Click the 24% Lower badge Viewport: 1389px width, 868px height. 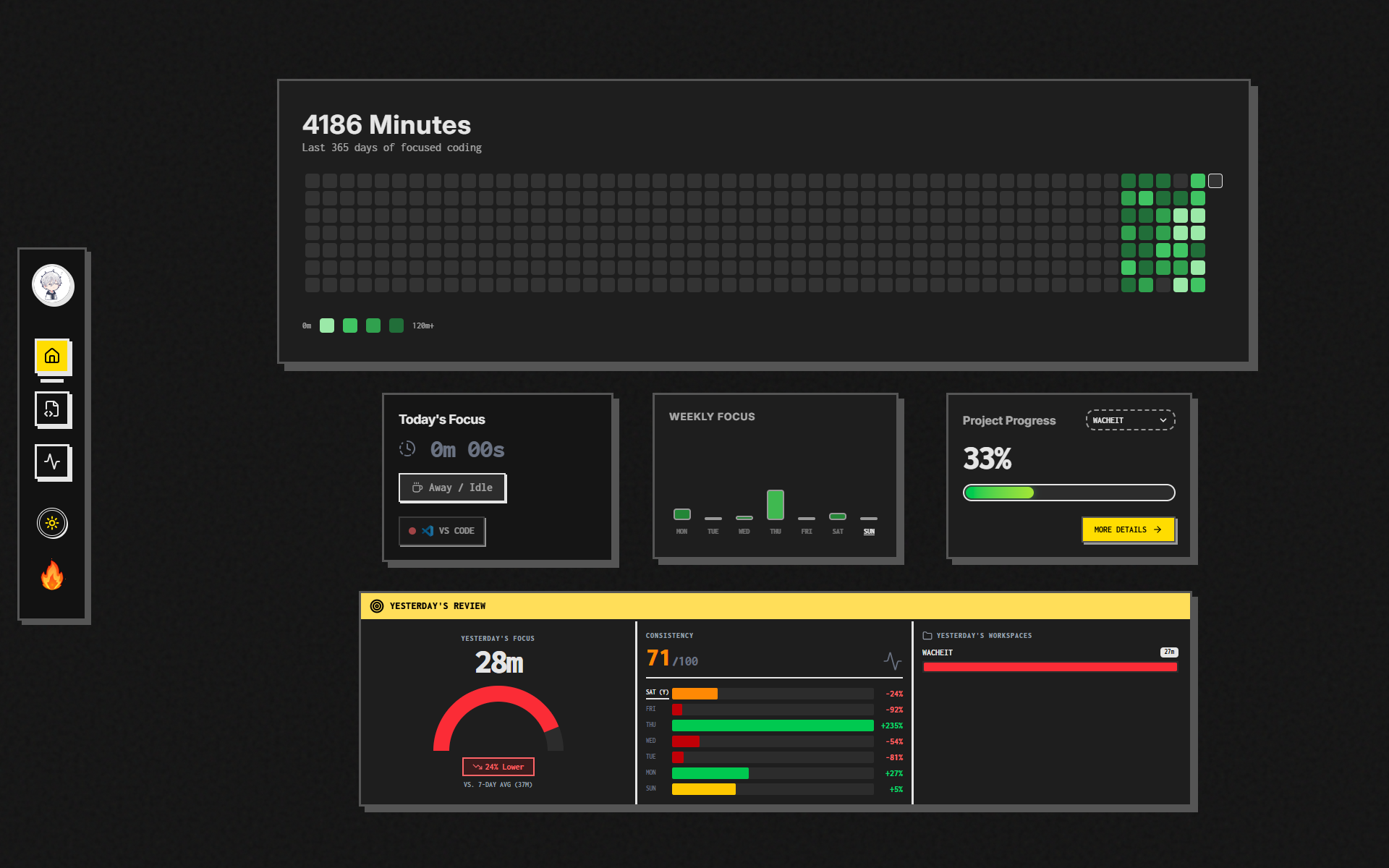(x=498, y=767)
